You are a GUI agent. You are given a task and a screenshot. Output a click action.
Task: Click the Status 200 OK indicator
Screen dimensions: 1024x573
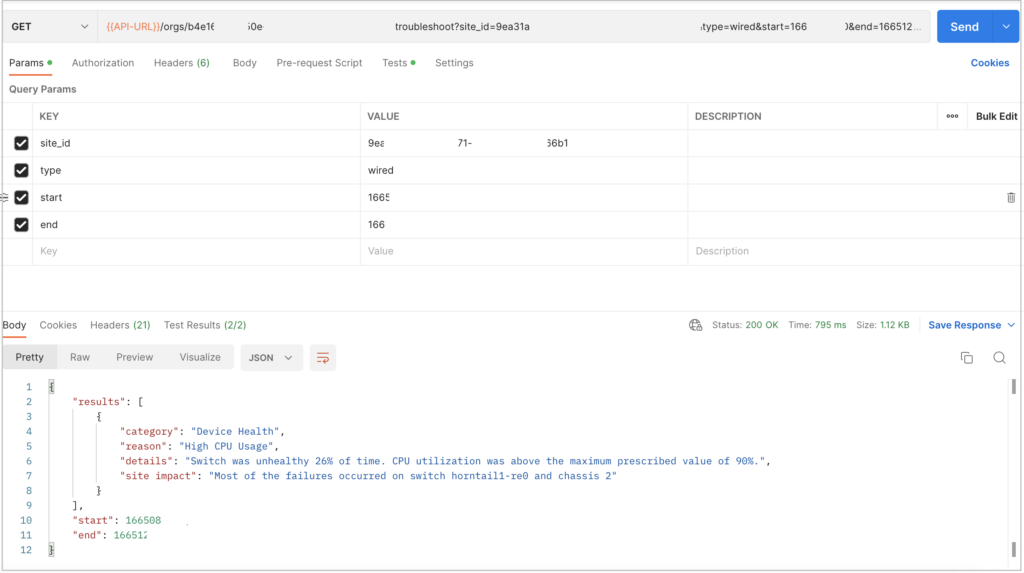(x=745, y=325)
